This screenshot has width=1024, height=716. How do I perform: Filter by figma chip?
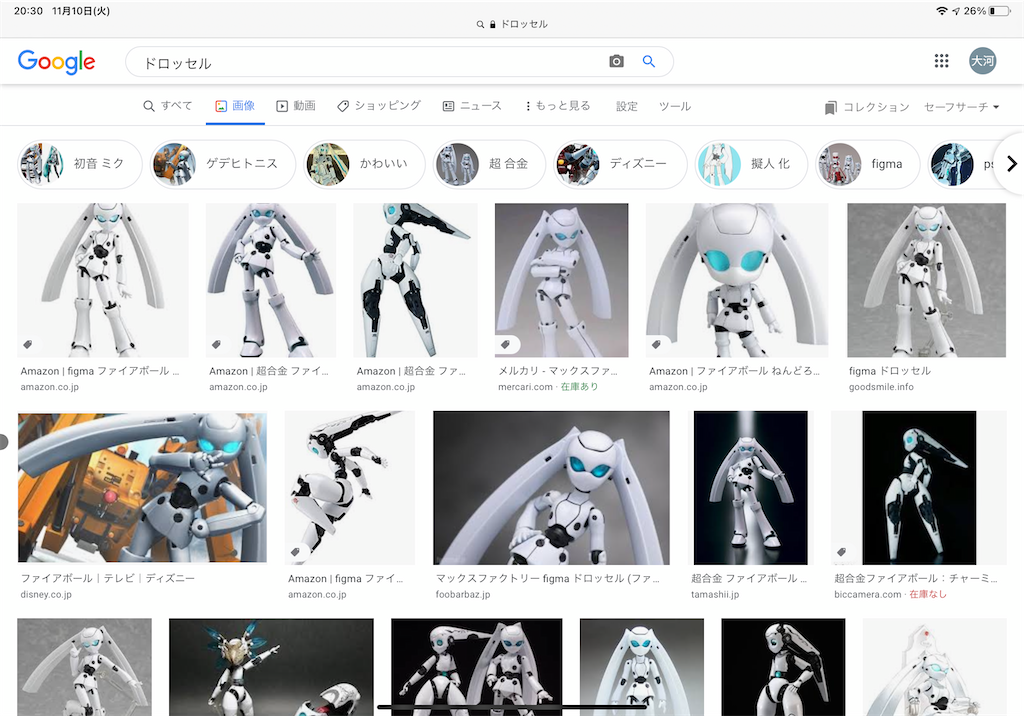click(868, 164)
